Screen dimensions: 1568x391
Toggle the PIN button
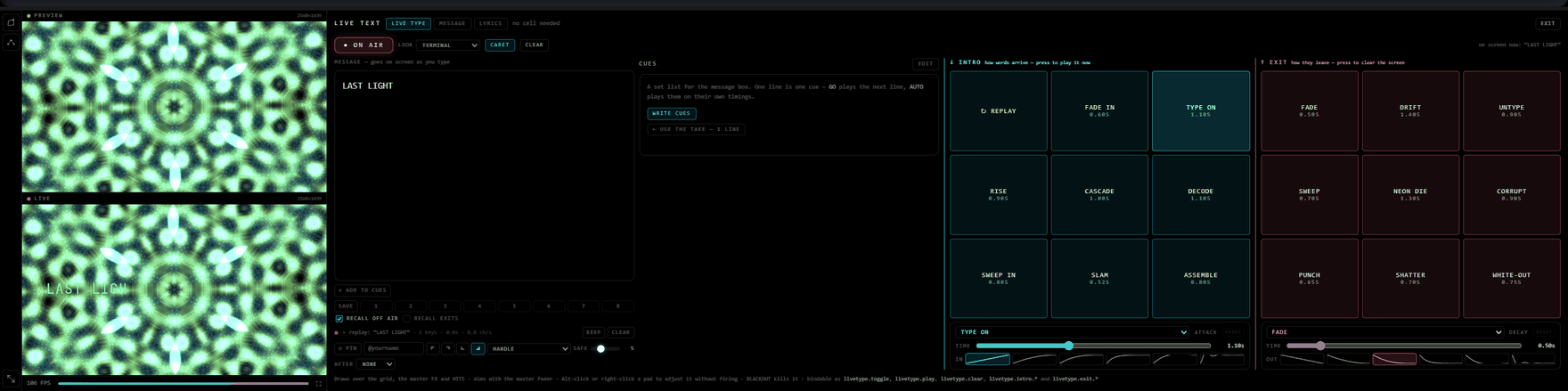[x=347, y=348]
